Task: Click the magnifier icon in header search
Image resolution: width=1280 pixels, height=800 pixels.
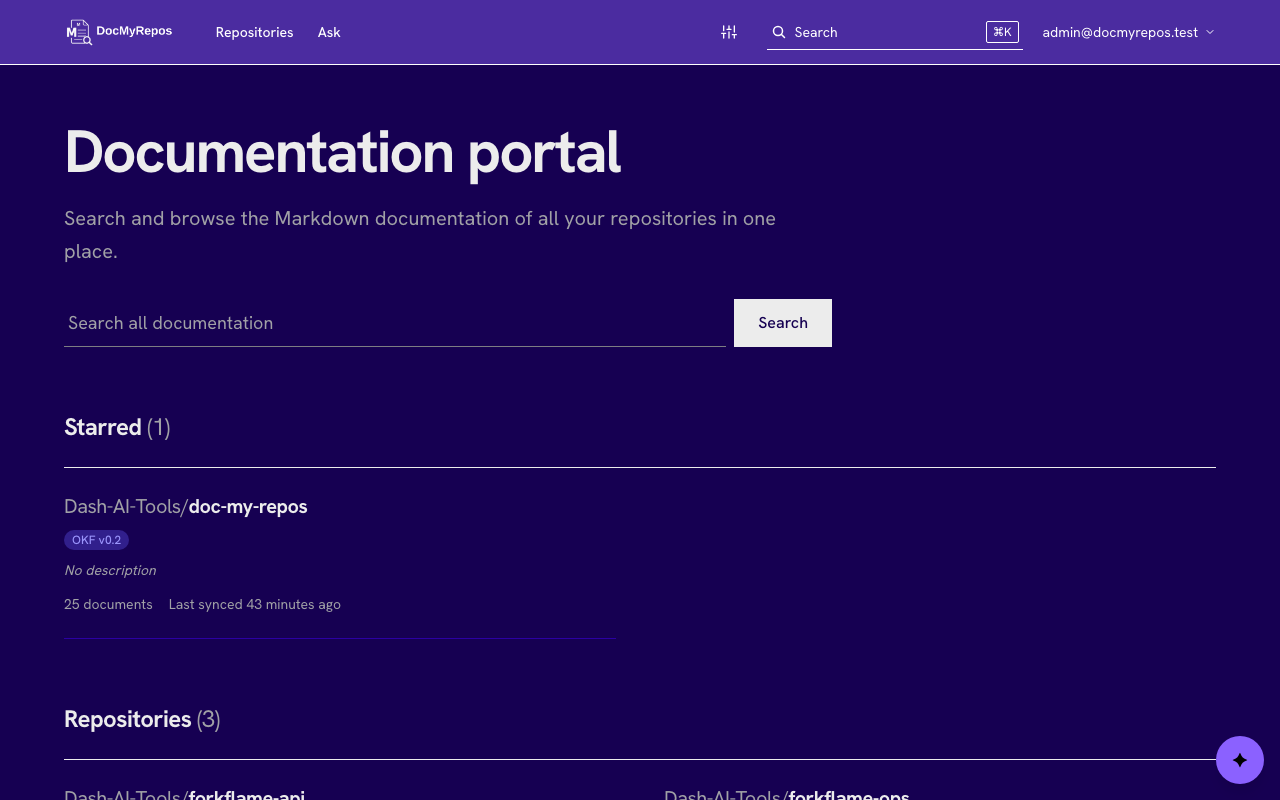Action: coord(779,32)
